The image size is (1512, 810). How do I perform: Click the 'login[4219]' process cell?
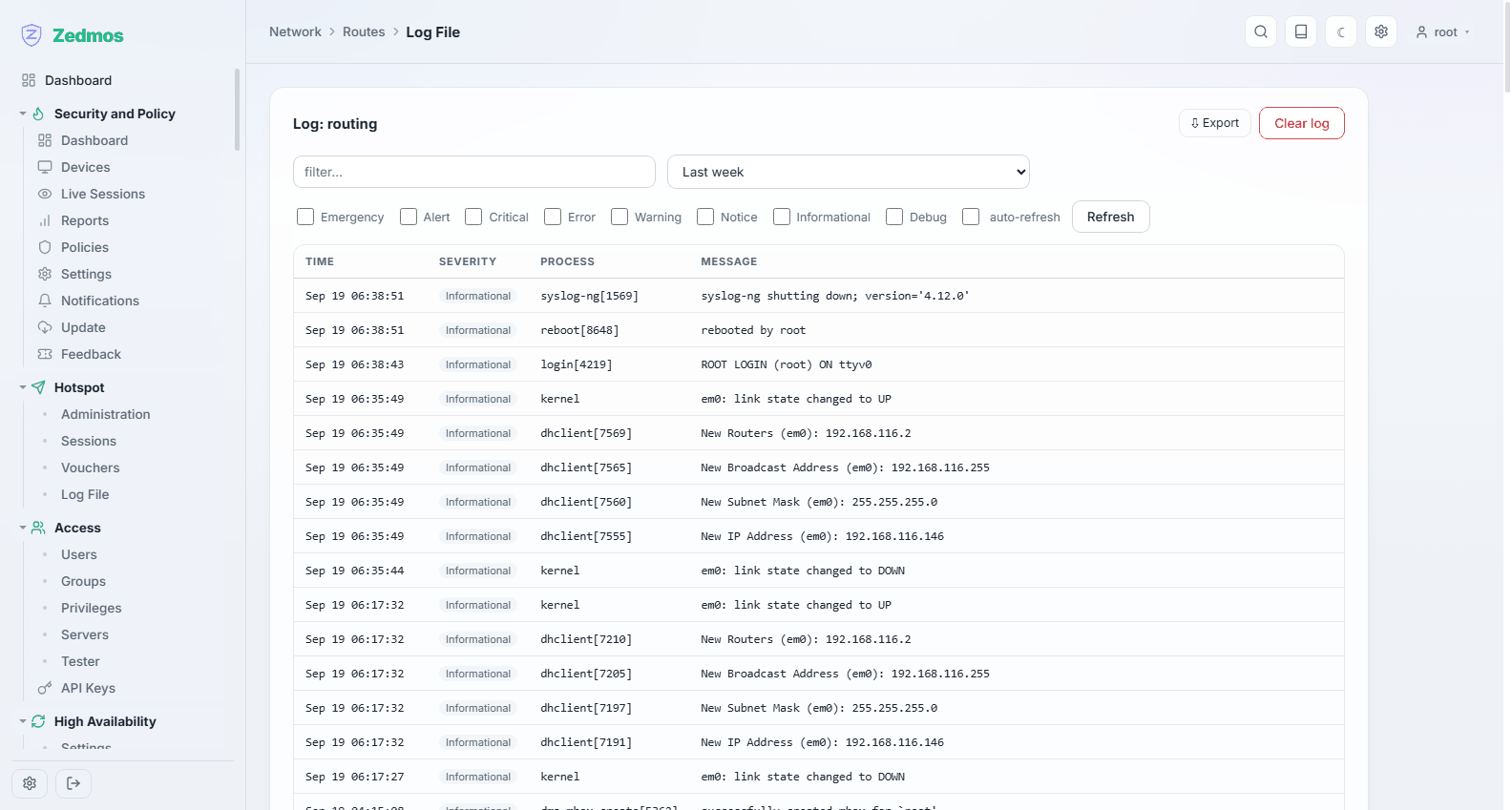click(577, 364)
